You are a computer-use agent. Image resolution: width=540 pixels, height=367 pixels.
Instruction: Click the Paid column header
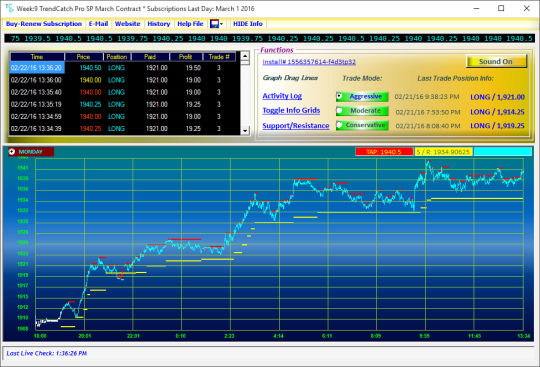coord(150,57)
